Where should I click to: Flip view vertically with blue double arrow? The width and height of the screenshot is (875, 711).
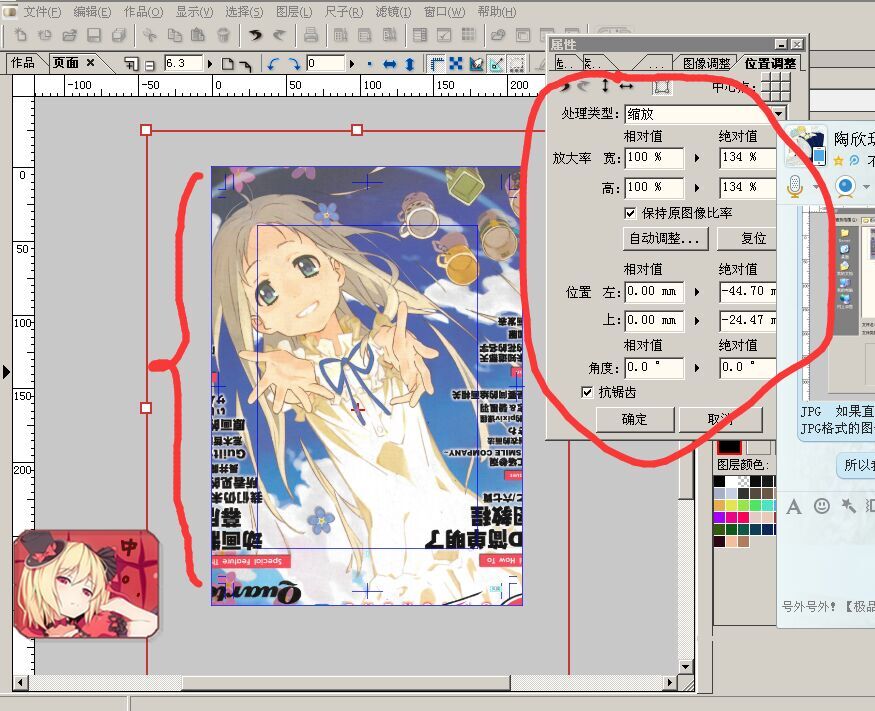coord(410,64)
